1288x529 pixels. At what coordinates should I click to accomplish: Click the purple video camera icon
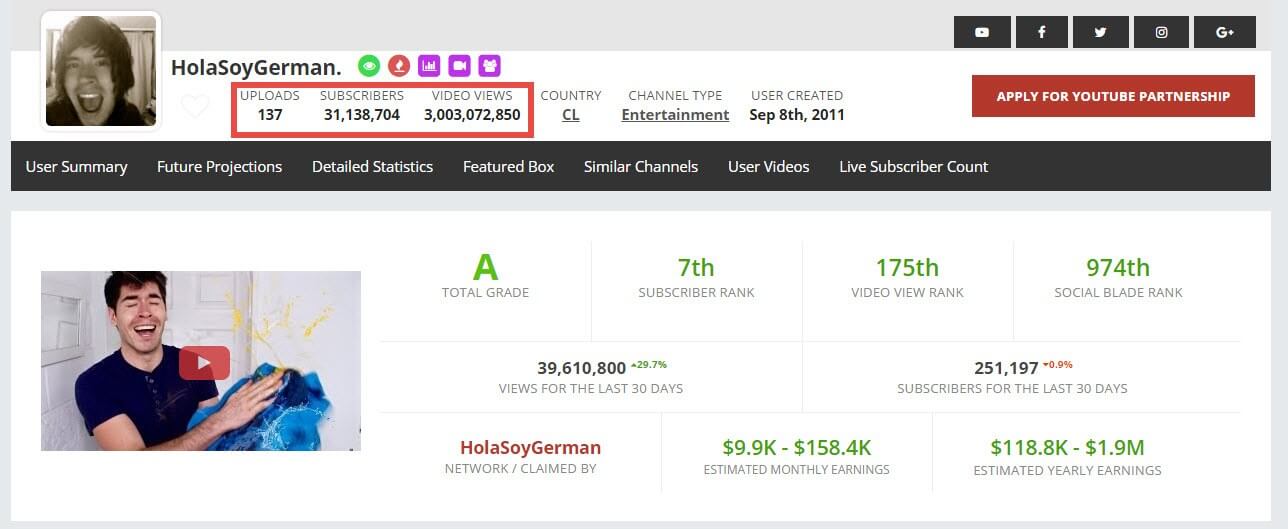tap(459, 66)
